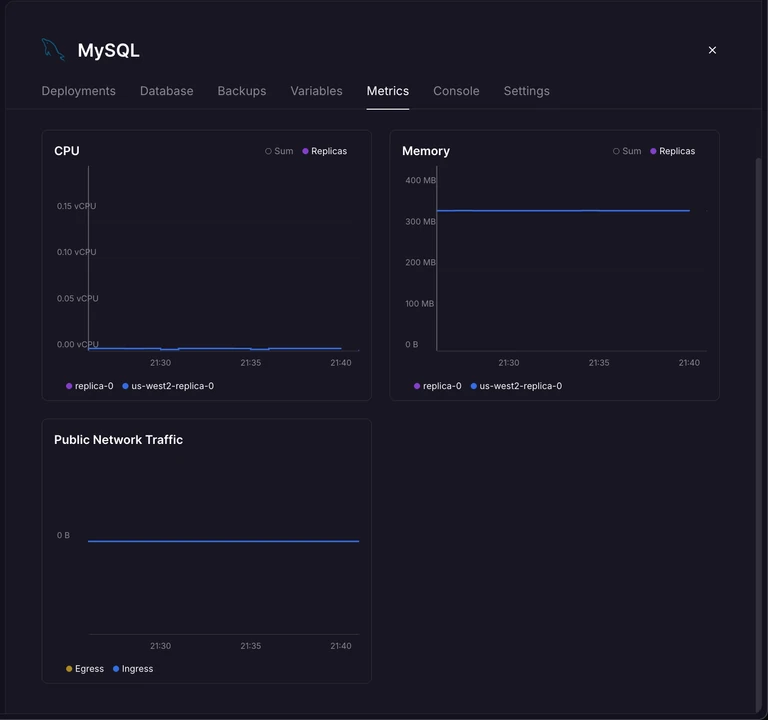Click the 400 MB axis label

420,180
